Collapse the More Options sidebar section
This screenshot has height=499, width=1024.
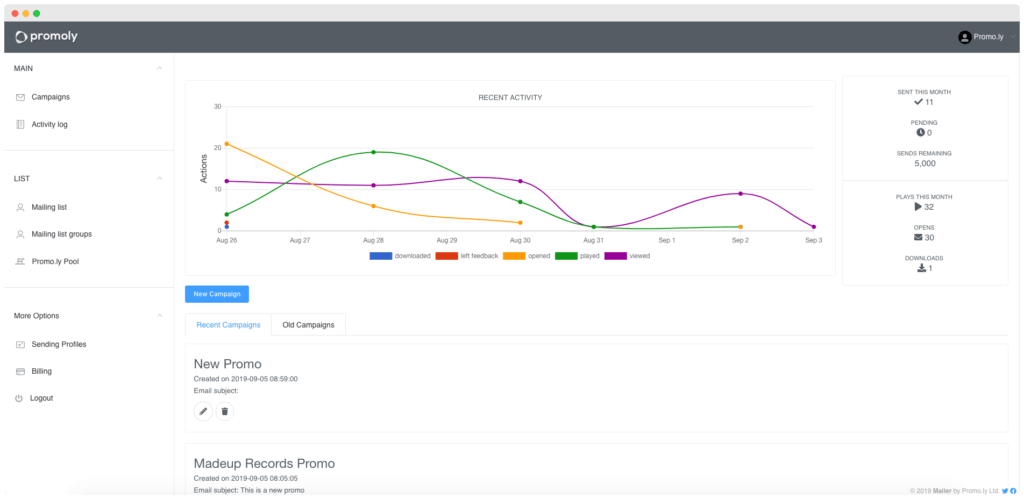tap(160, 315)
